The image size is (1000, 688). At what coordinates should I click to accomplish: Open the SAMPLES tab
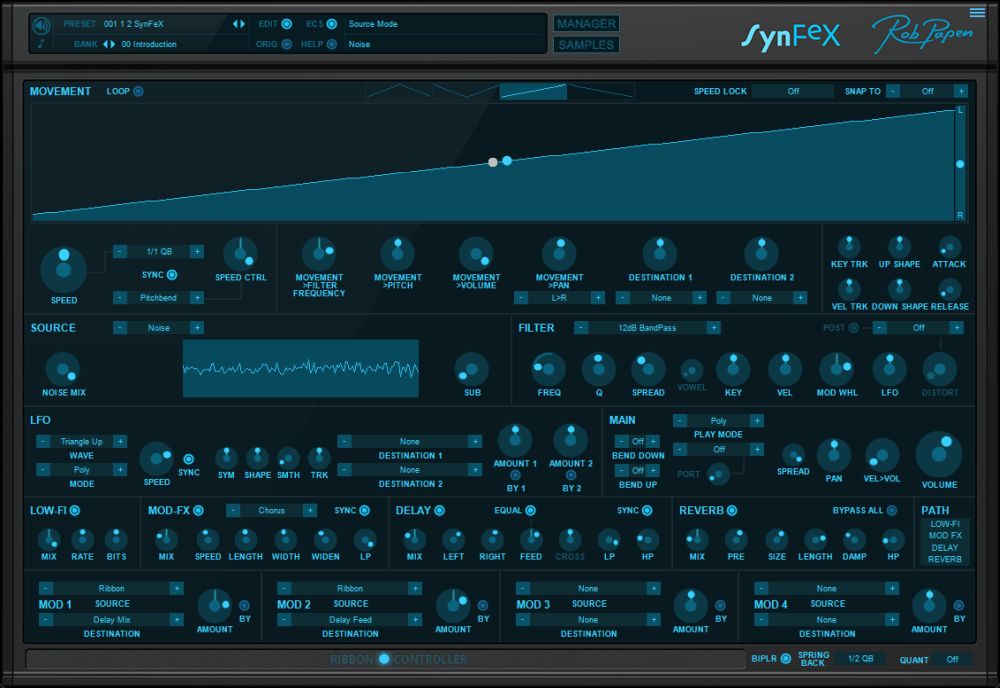pos(586,45)
